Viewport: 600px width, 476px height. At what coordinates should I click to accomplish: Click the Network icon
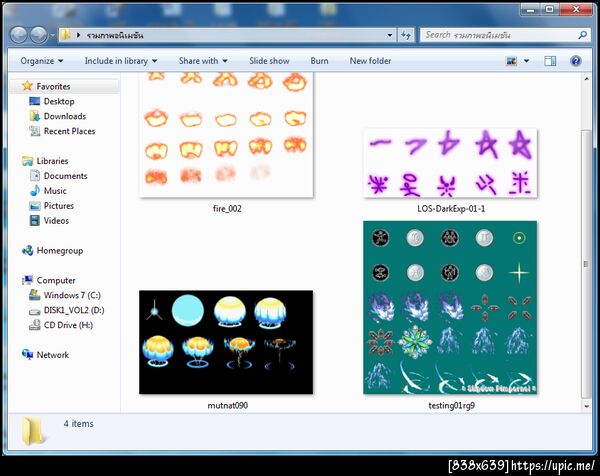click(27, 354)
